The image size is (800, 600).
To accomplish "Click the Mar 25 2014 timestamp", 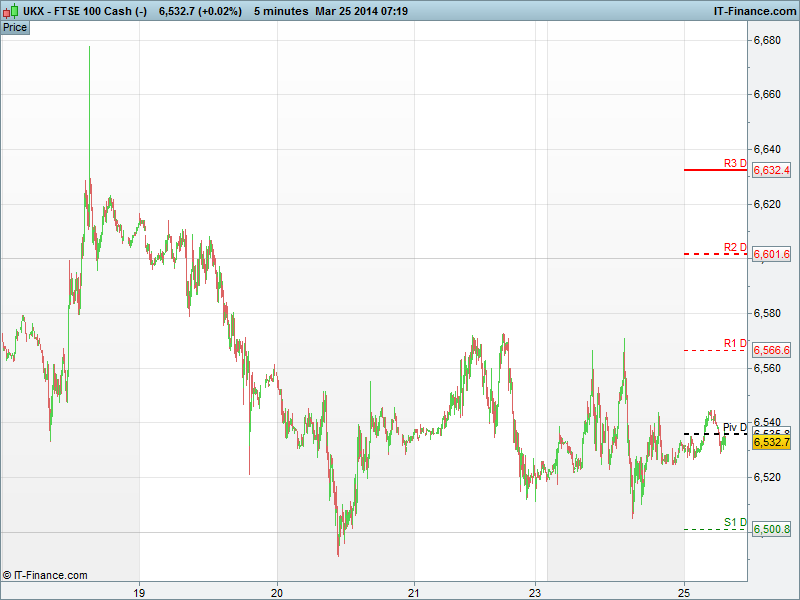I will 364,10.
